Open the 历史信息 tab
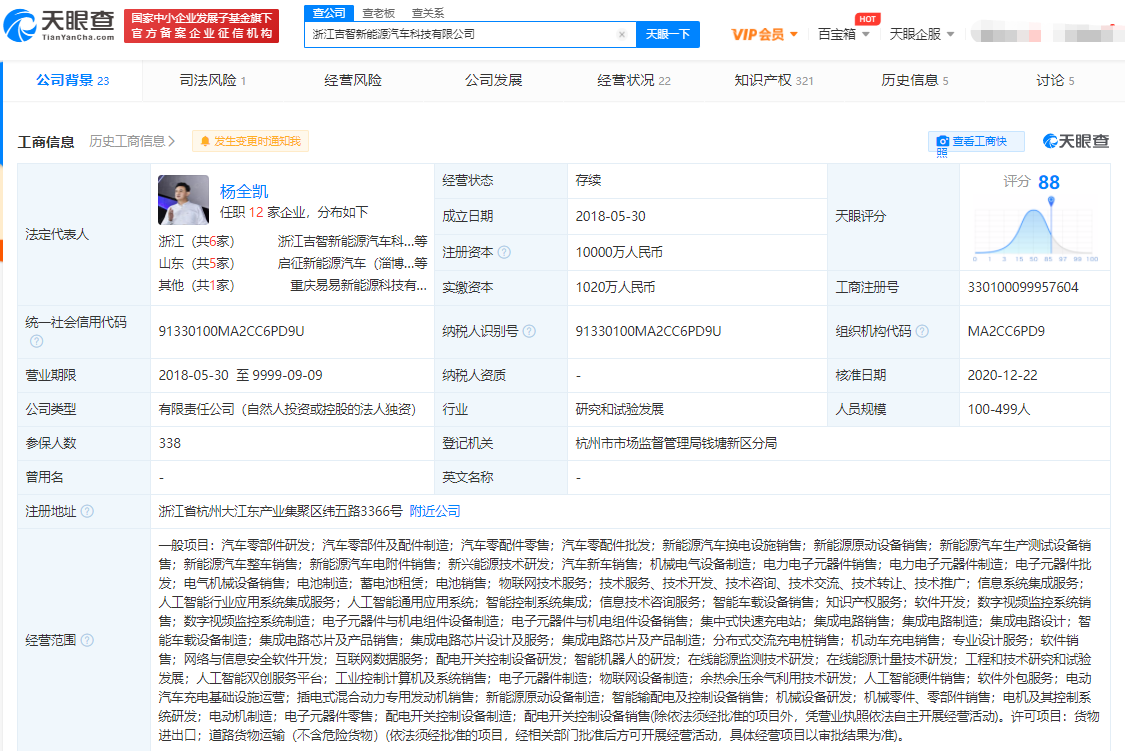 pyautogui.click(x=915, y=80)
